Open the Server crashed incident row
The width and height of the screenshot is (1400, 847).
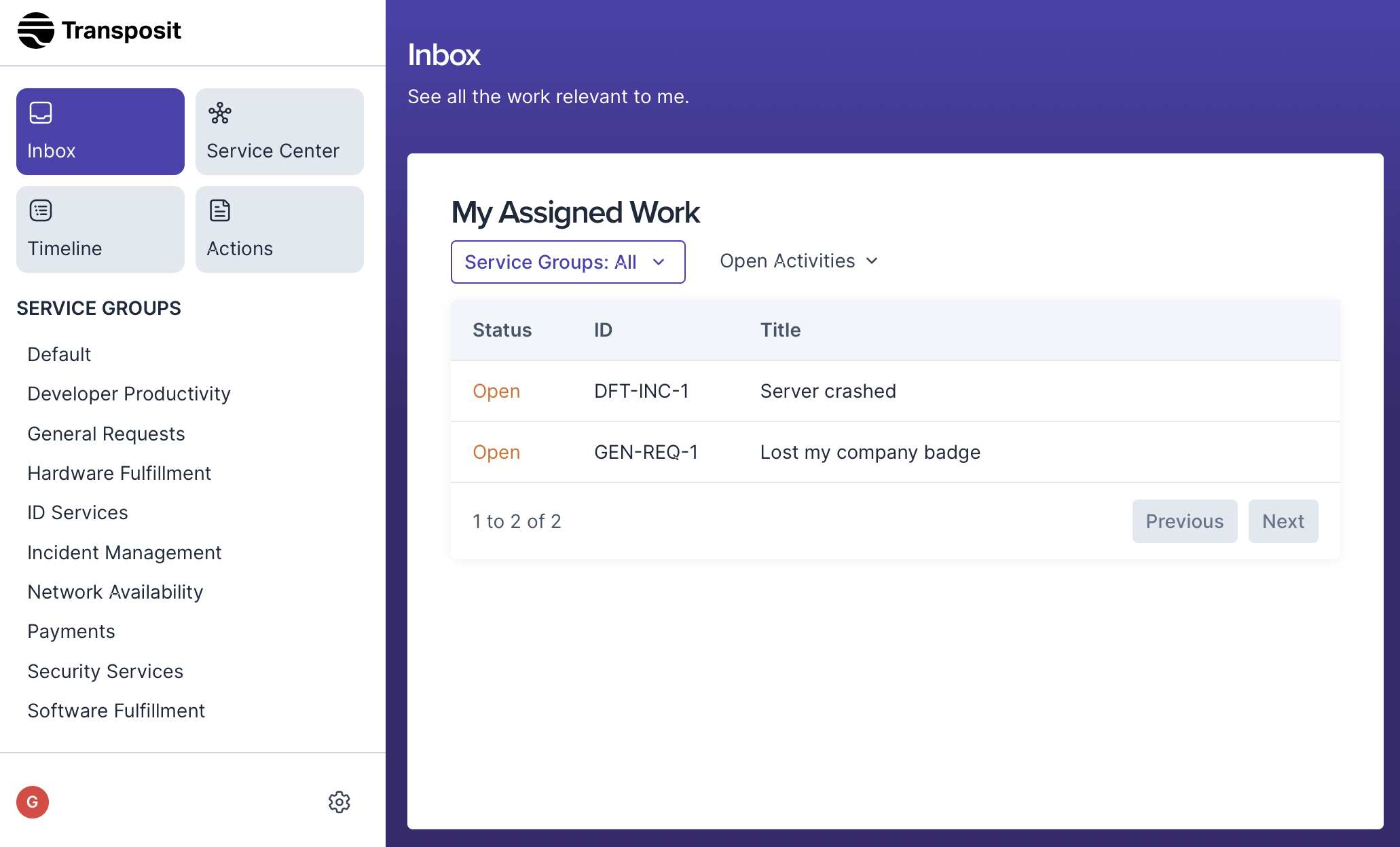click(x=828, y=392)
